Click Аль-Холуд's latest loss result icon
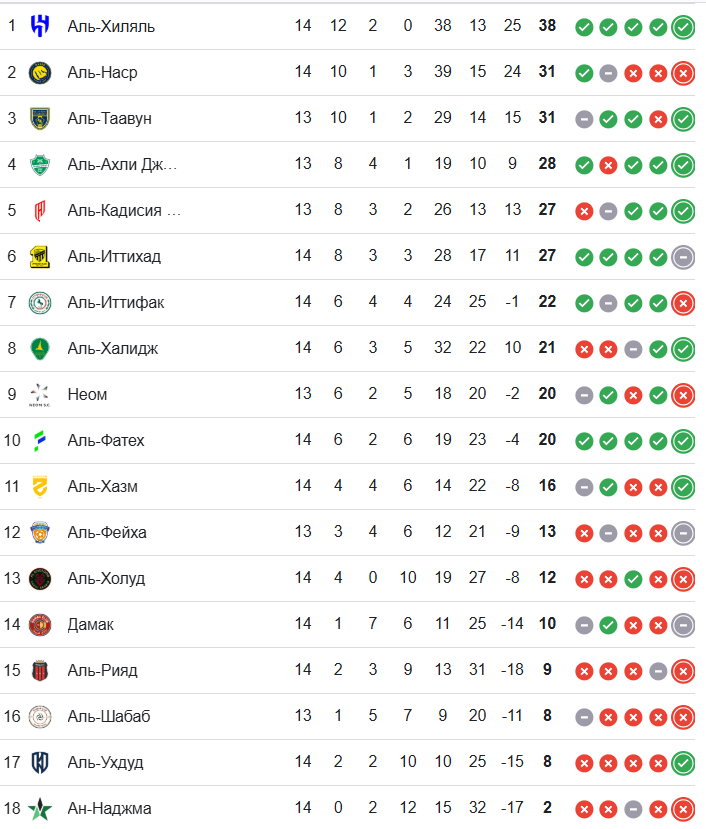Screen dimensions: 706x829 click(x=683, y=579)
